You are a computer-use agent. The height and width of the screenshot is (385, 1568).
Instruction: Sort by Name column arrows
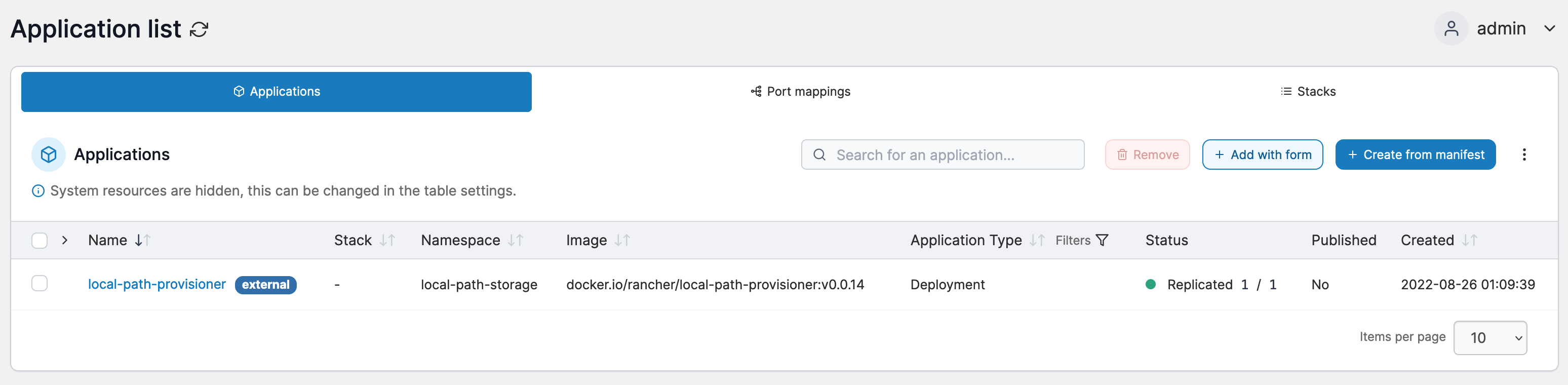pos(142,240)
